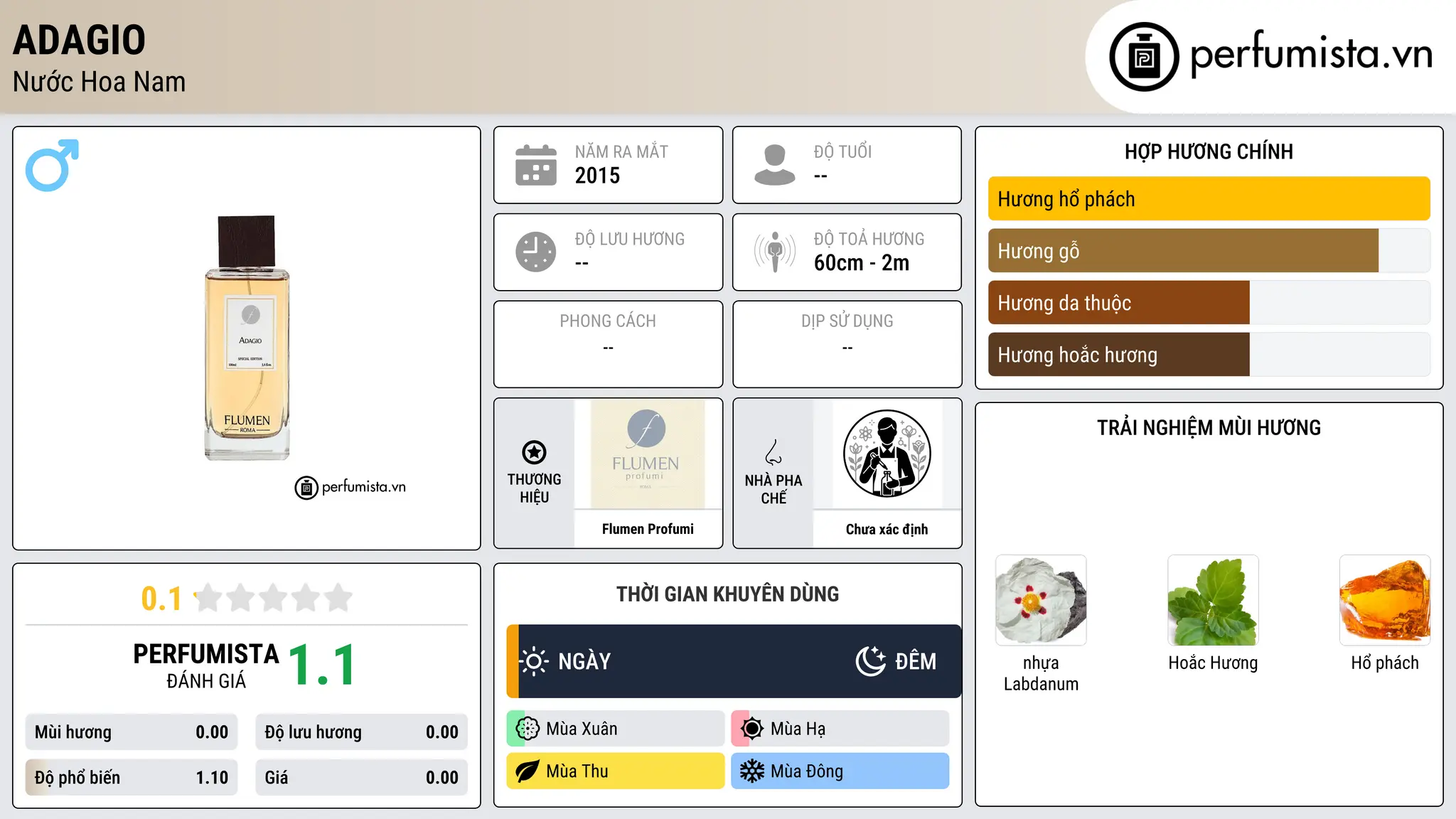Click the Hương gỗ accord bar
1456x819 pixels.
pyautogui.click(x=1209, y=251)
